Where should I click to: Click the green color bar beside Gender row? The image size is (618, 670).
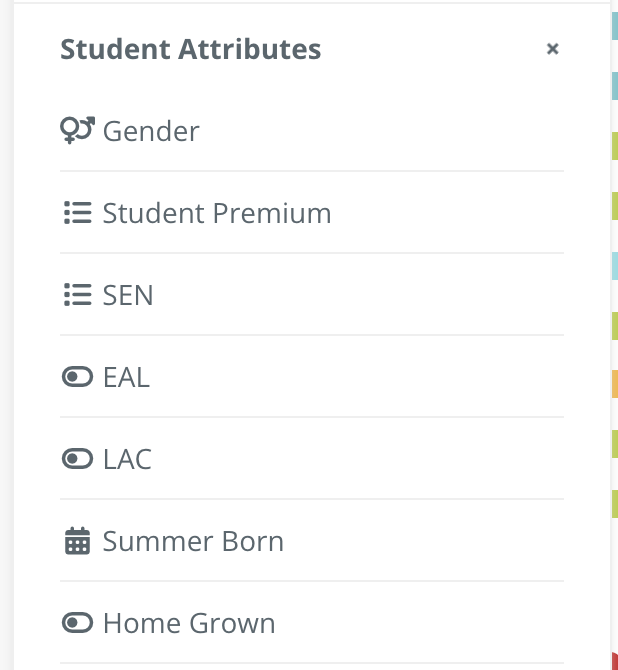(615, 146)
